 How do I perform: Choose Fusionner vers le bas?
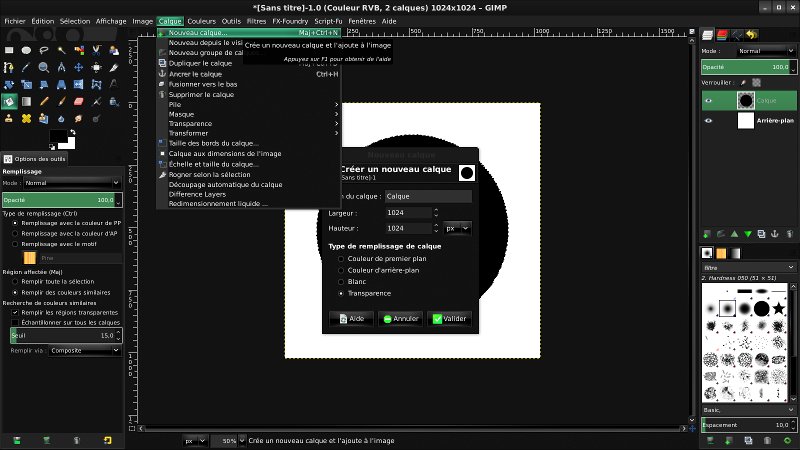(x=248, y=84)
